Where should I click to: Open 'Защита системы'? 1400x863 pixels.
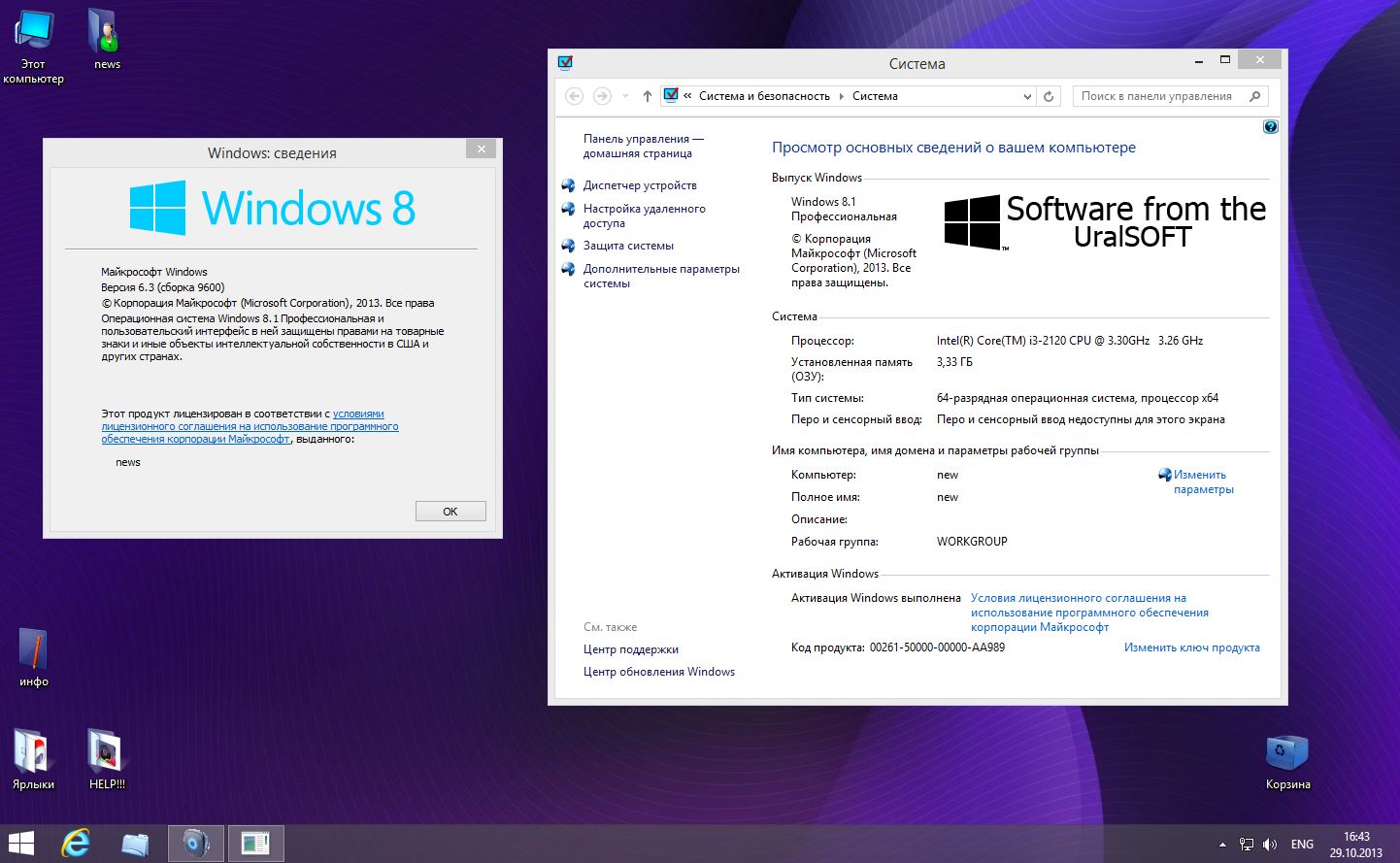point(628,246)
